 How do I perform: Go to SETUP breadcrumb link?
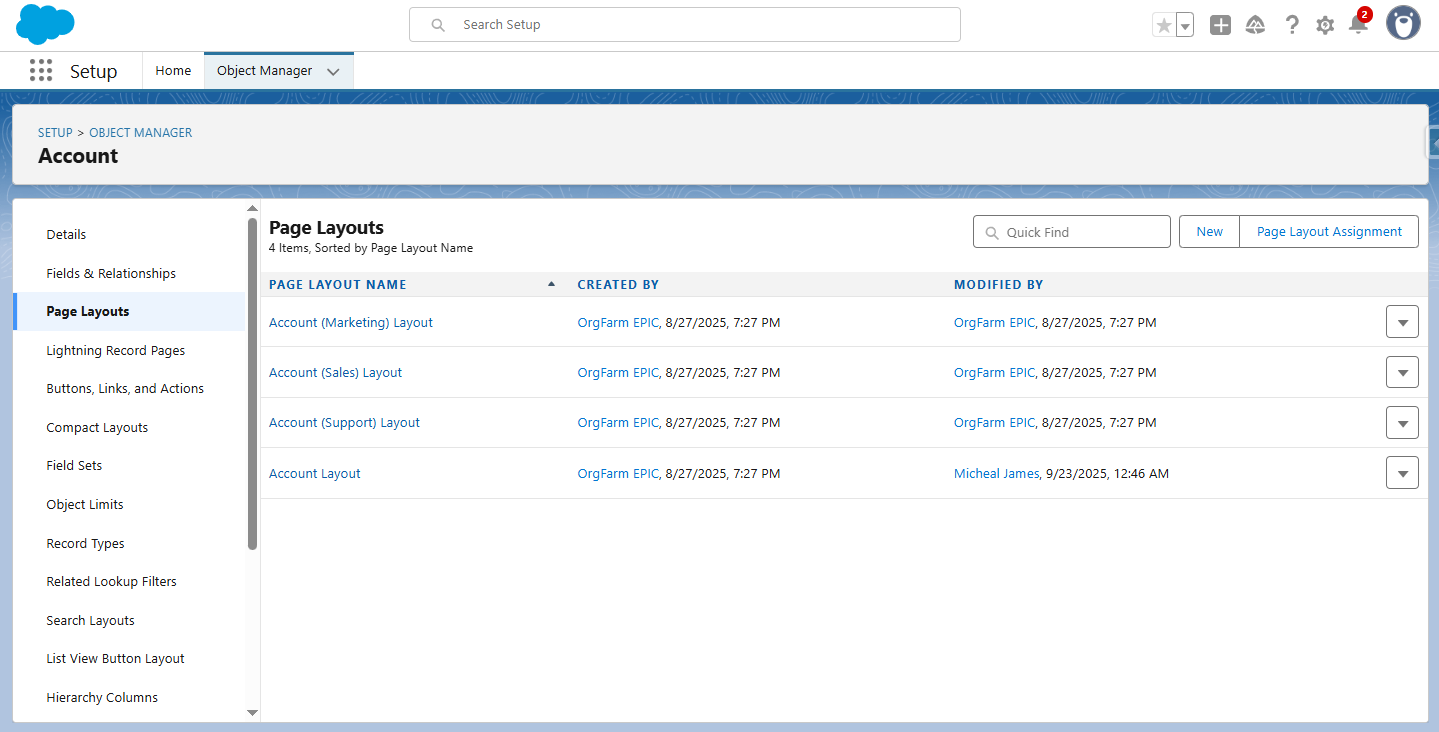55,132
